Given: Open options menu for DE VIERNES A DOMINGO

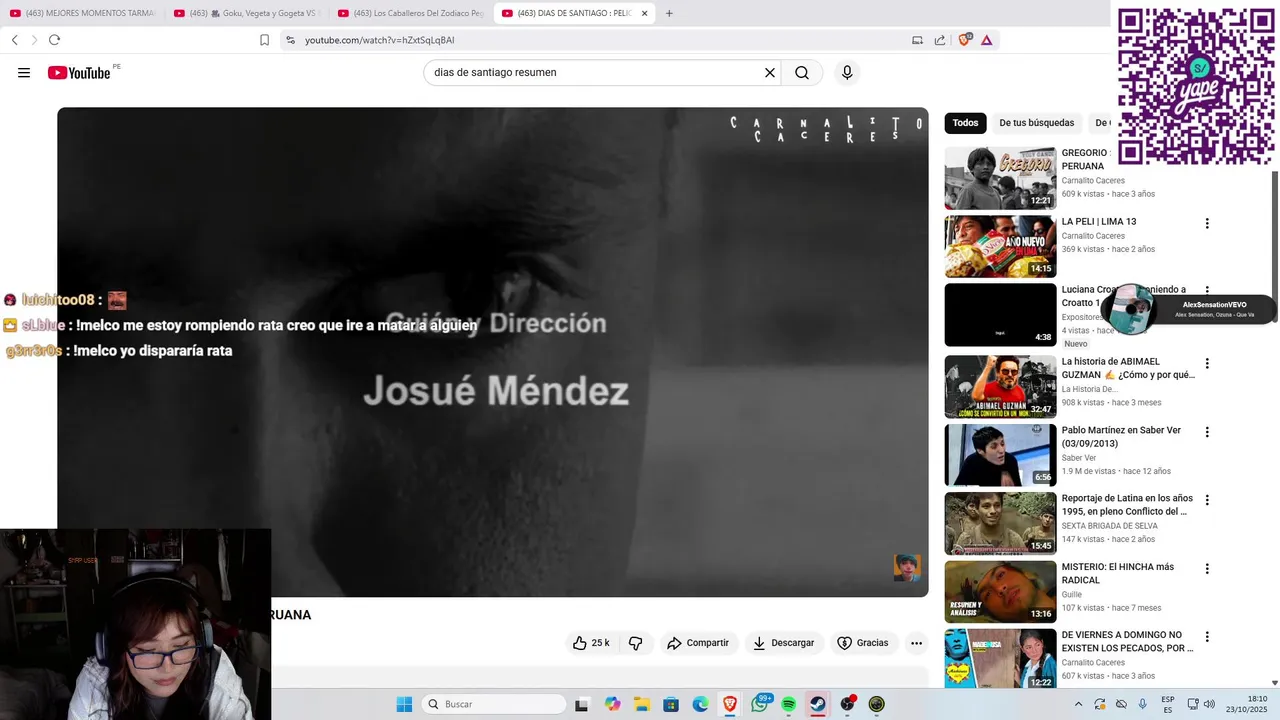Looking at the screenshot, I should click(1207, 636).
